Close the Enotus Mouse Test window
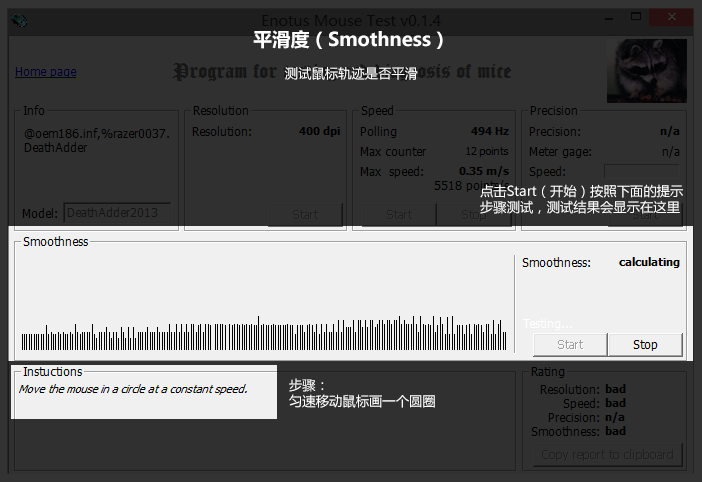The image size is (702, 482). [672, 17]
